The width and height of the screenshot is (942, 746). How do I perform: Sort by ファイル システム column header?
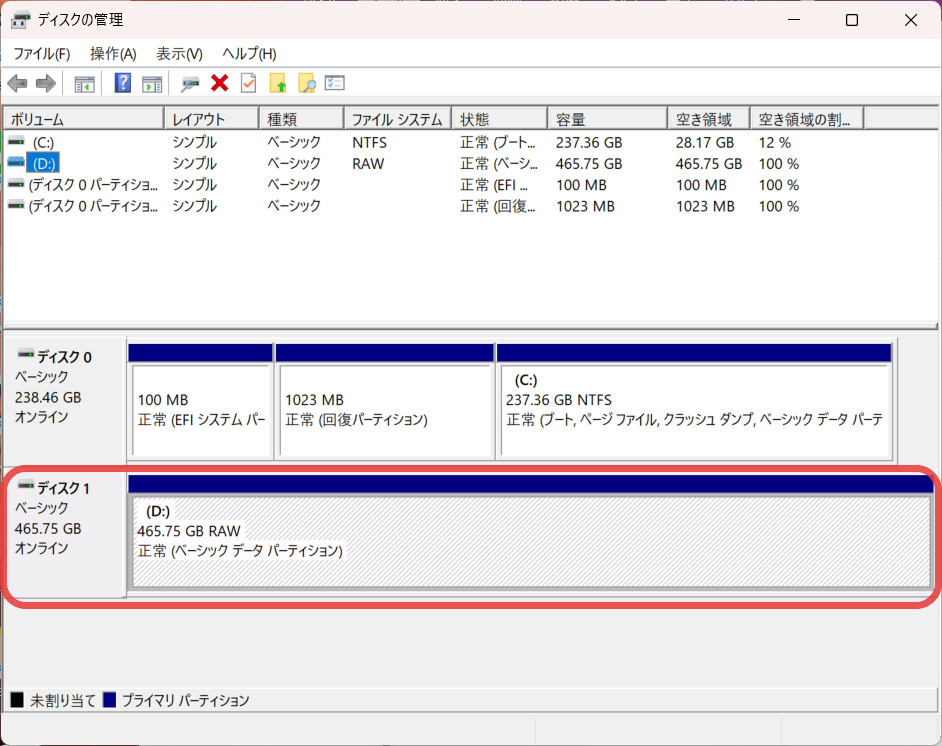pyautogui.click(x=396, y=119)
